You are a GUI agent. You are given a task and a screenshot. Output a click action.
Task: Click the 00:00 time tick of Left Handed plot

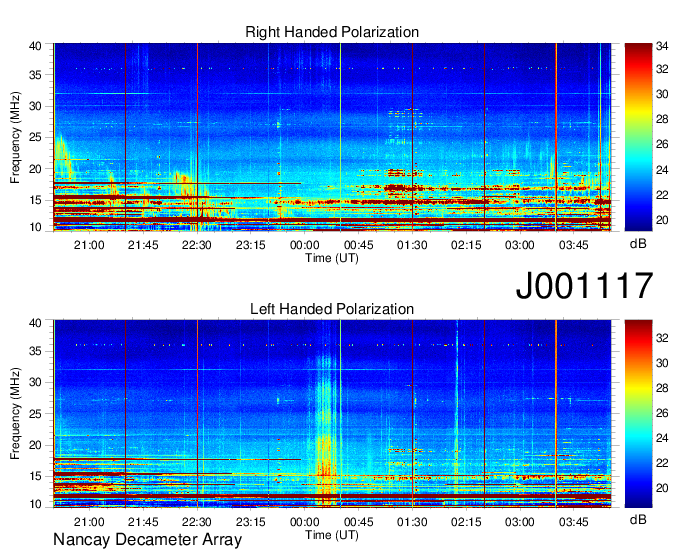[x=304, y=522]
